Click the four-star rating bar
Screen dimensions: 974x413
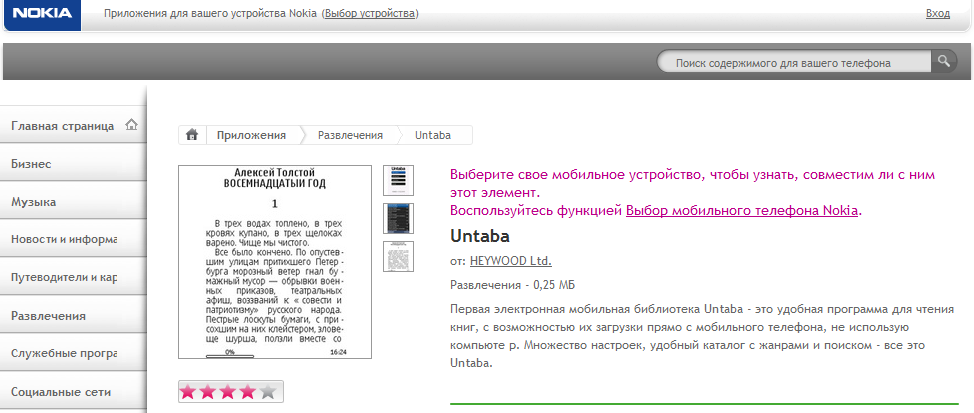[230, 391]
